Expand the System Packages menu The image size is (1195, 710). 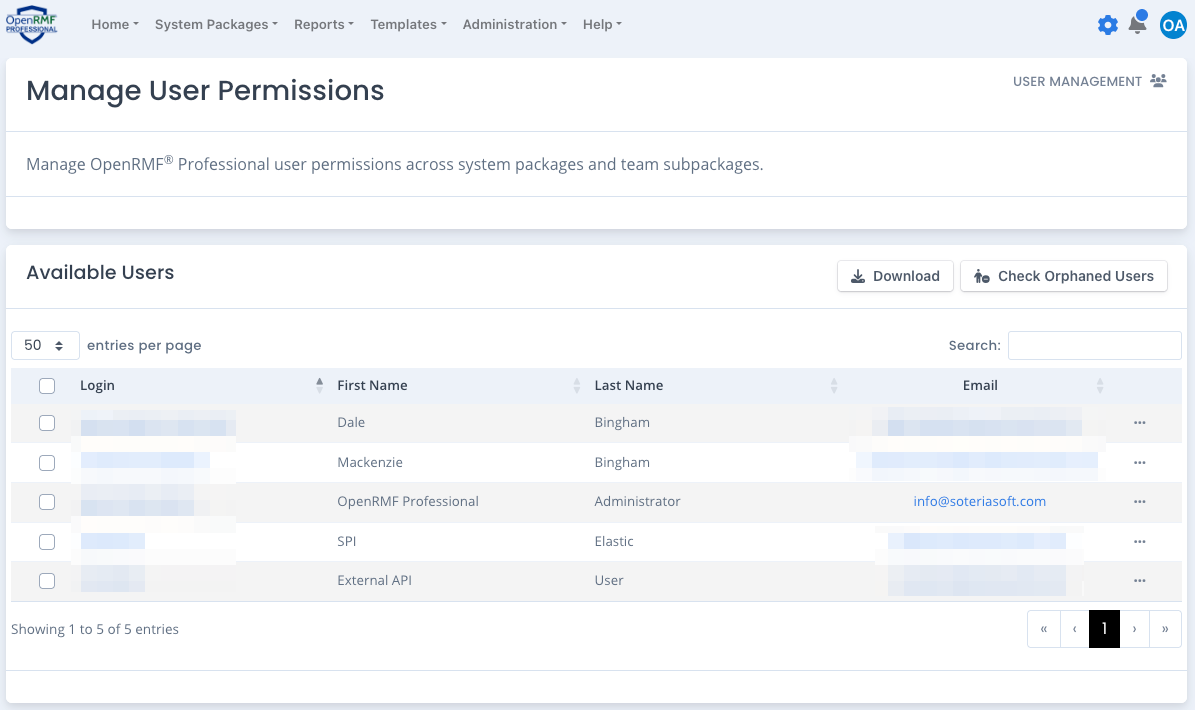tap(216, 24)
